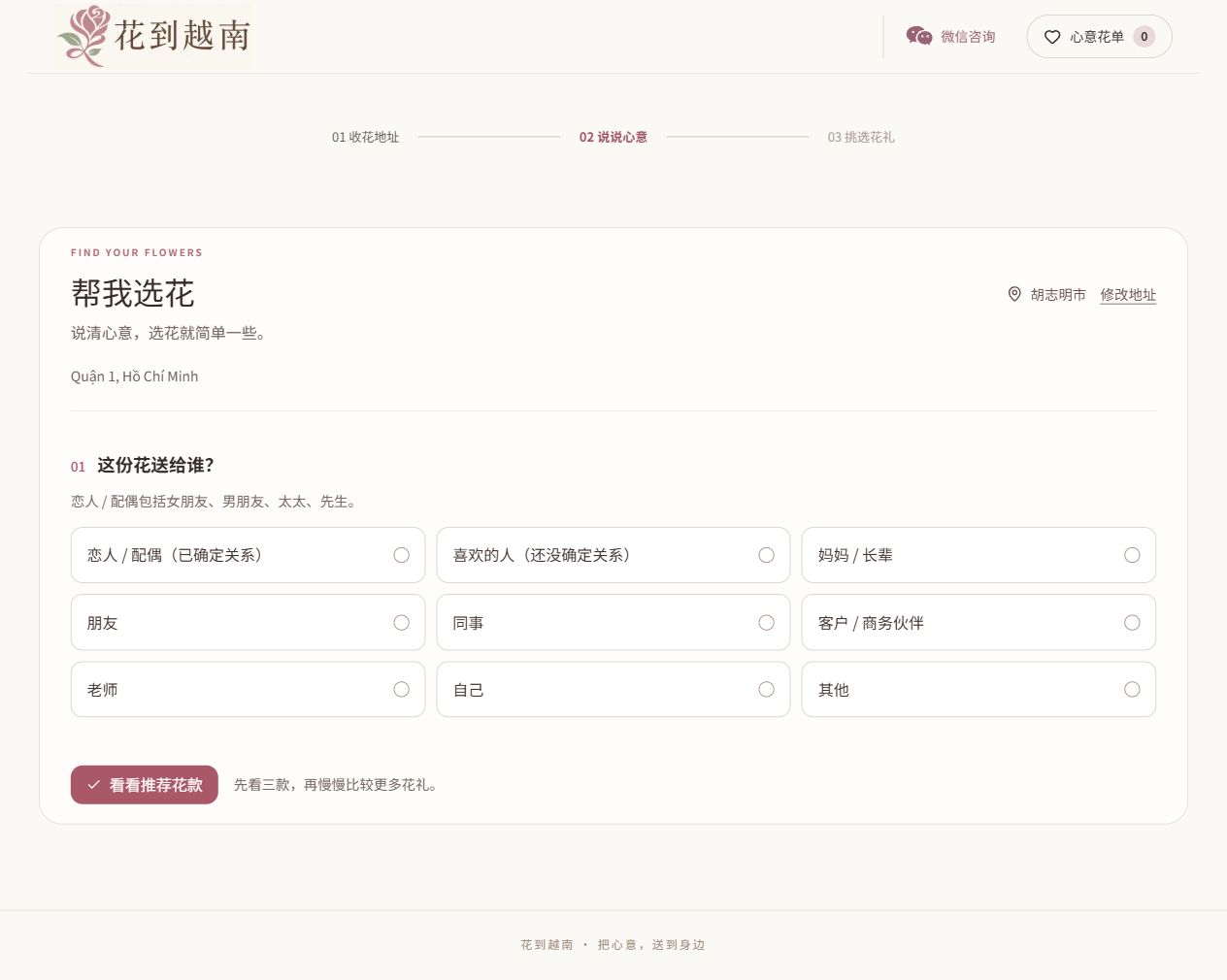1227x980 pixels.
Task: Click 看看推荐花款 button
Action: coord(145,785)
